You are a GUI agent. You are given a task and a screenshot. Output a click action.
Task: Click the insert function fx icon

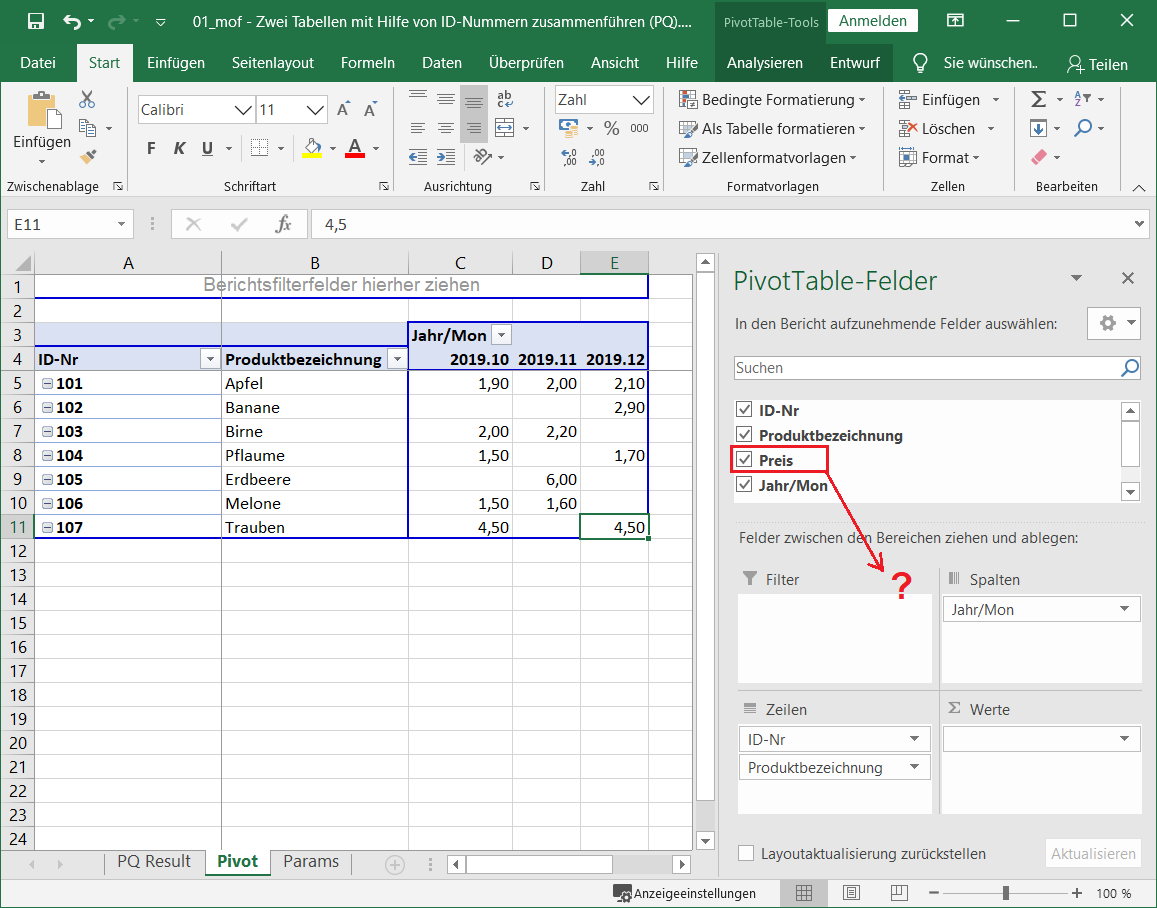pyautogui.click(x=283, y=224)
